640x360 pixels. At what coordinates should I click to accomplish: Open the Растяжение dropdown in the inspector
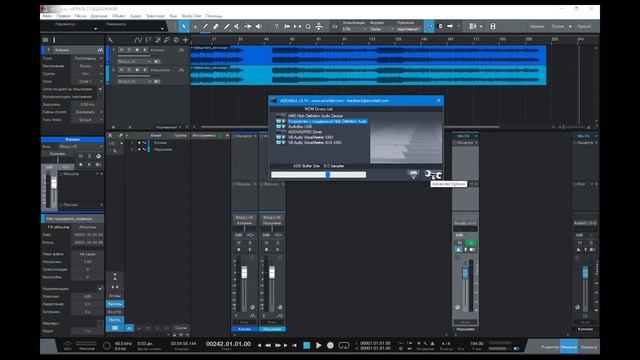coord(87,66)
